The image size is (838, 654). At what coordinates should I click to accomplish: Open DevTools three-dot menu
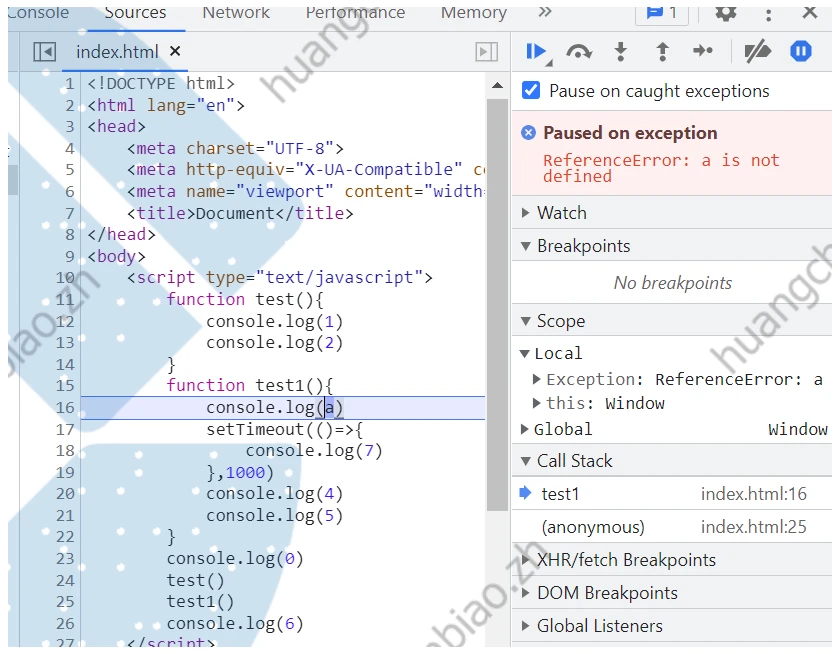768,14
